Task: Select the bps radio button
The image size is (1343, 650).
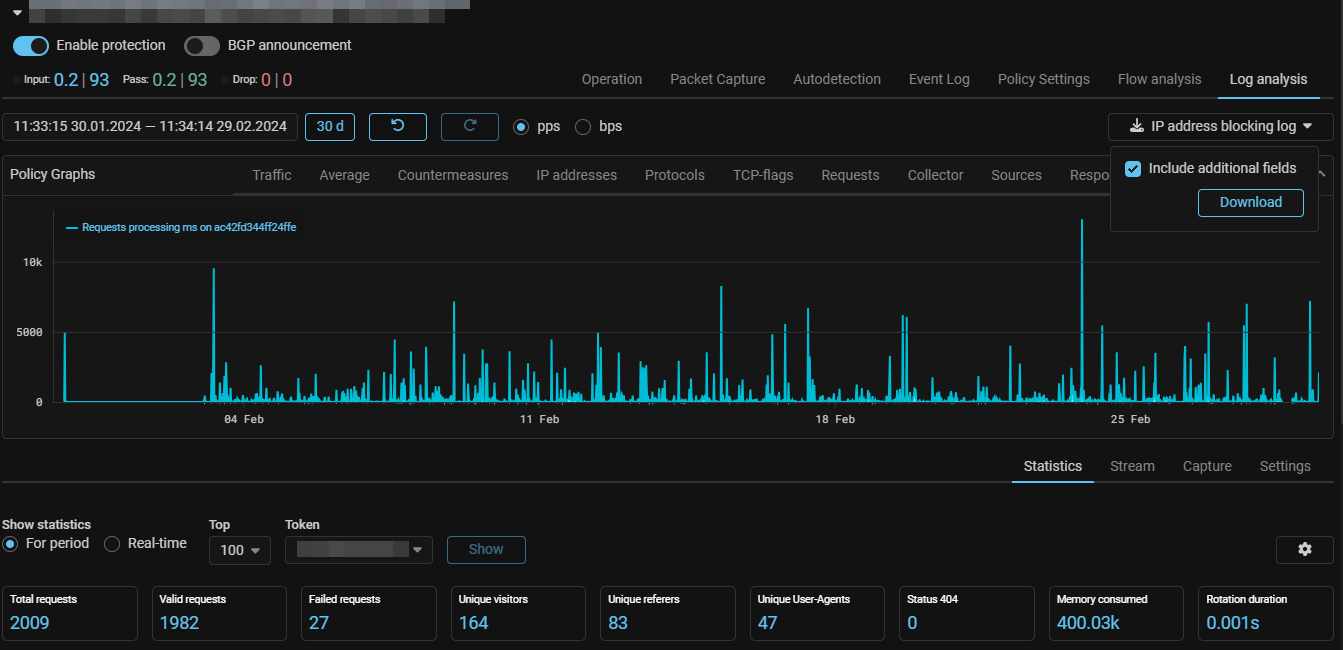Action: point(583,127)
